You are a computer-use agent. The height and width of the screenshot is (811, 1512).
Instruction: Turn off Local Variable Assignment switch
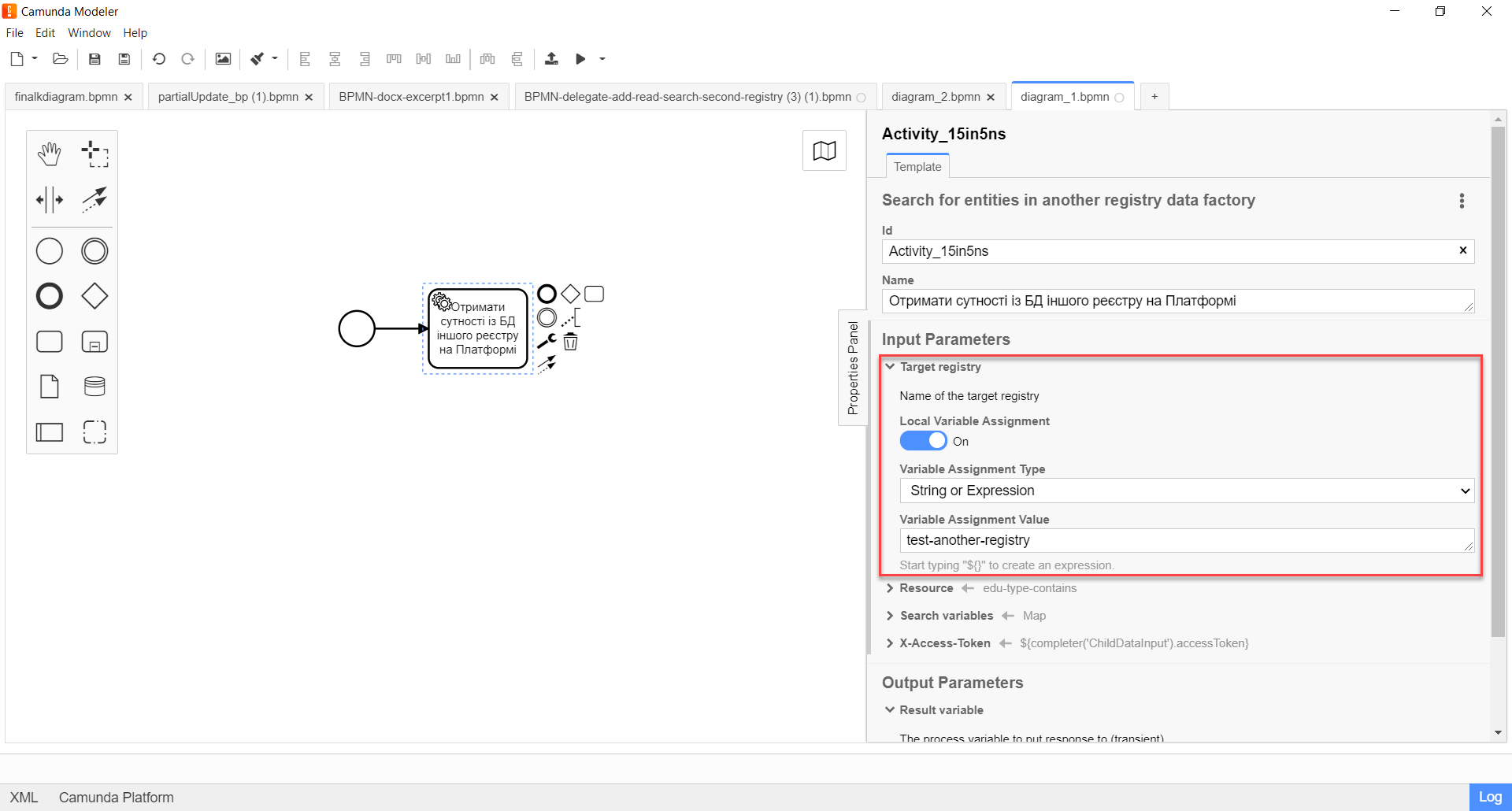tap(923, 441)
